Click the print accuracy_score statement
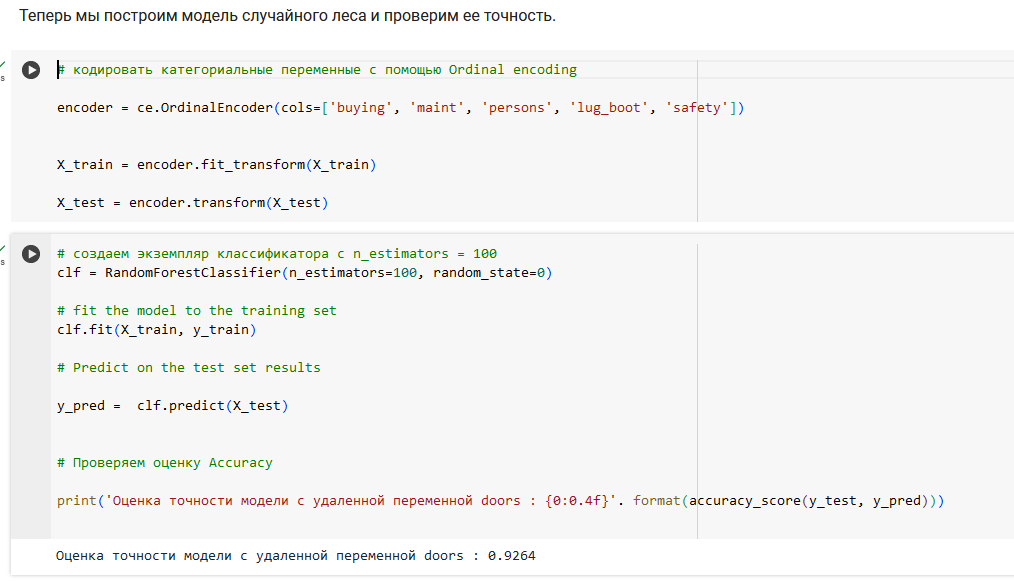The height and width of the screenshot is (581, 1014). pos(500,501)
